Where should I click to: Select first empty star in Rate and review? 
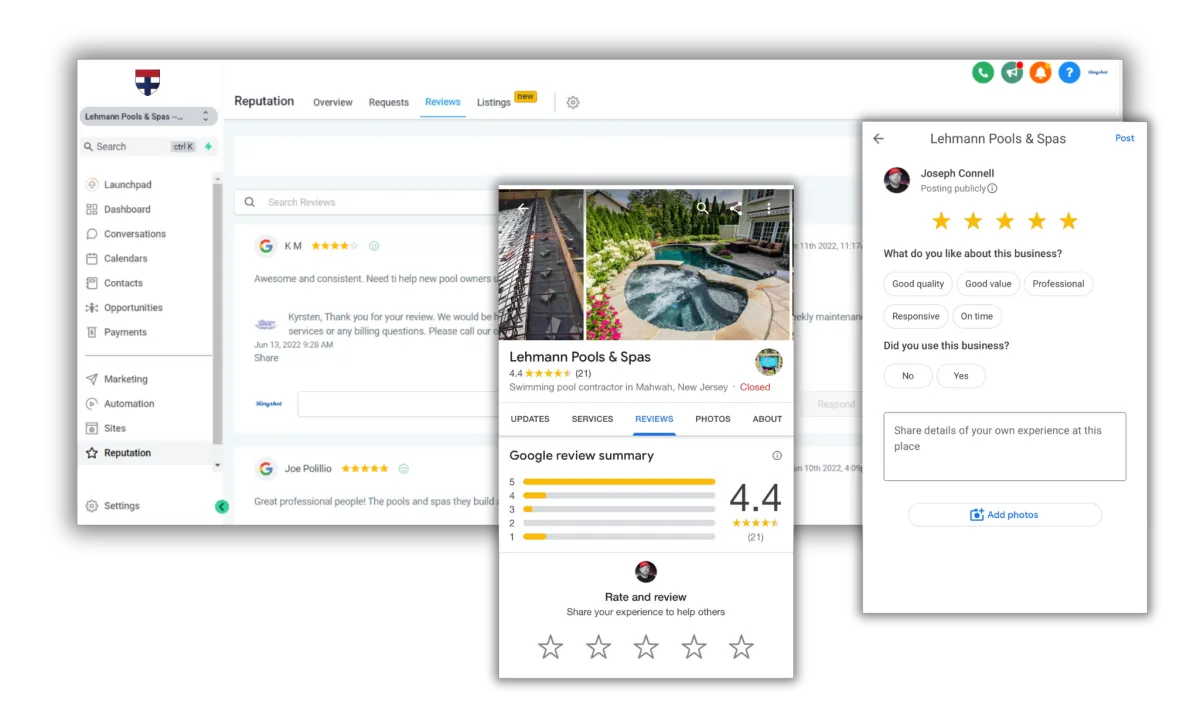tap(550, 647)
